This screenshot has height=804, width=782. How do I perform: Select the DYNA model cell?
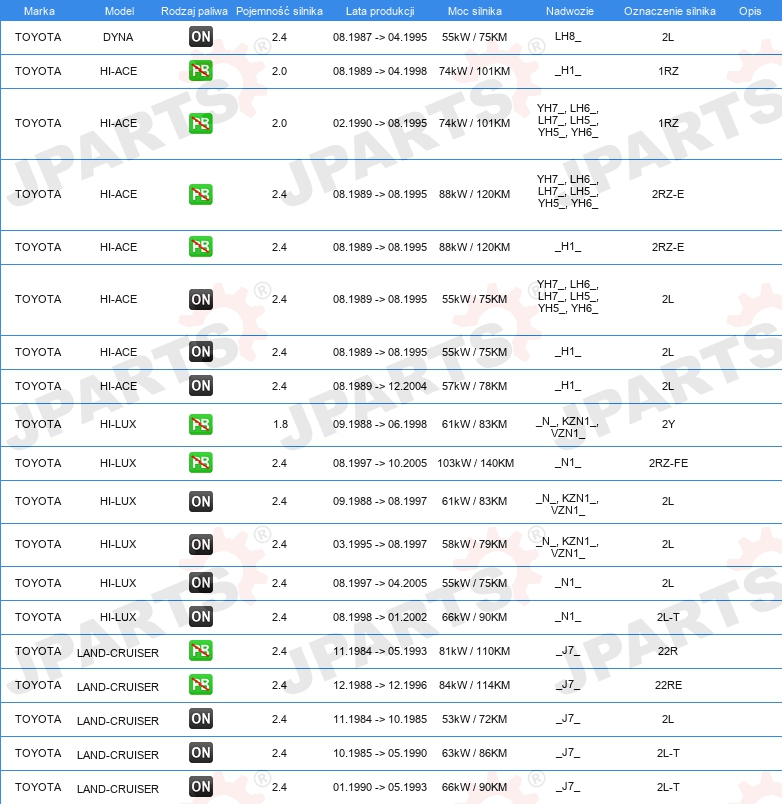click(x=118, y=37)
